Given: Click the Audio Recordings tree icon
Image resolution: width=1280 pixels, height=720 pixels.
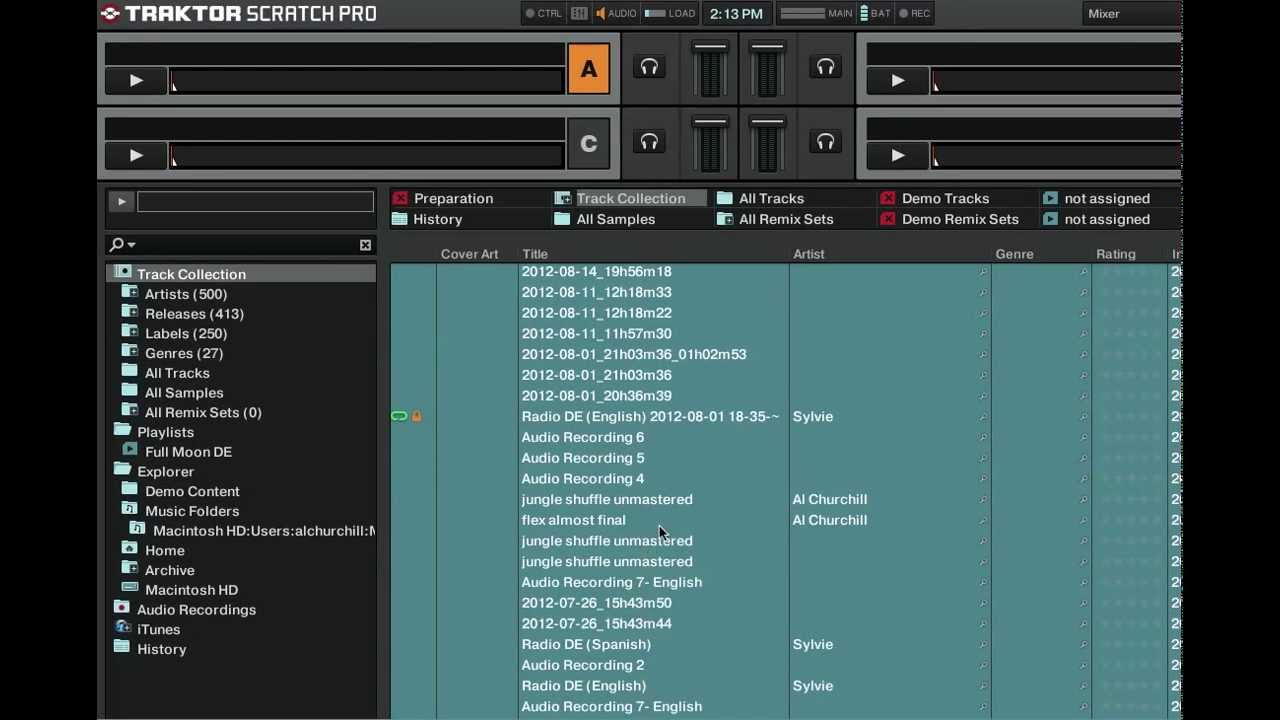Looking at the screenshot, I should pos(122,608).
